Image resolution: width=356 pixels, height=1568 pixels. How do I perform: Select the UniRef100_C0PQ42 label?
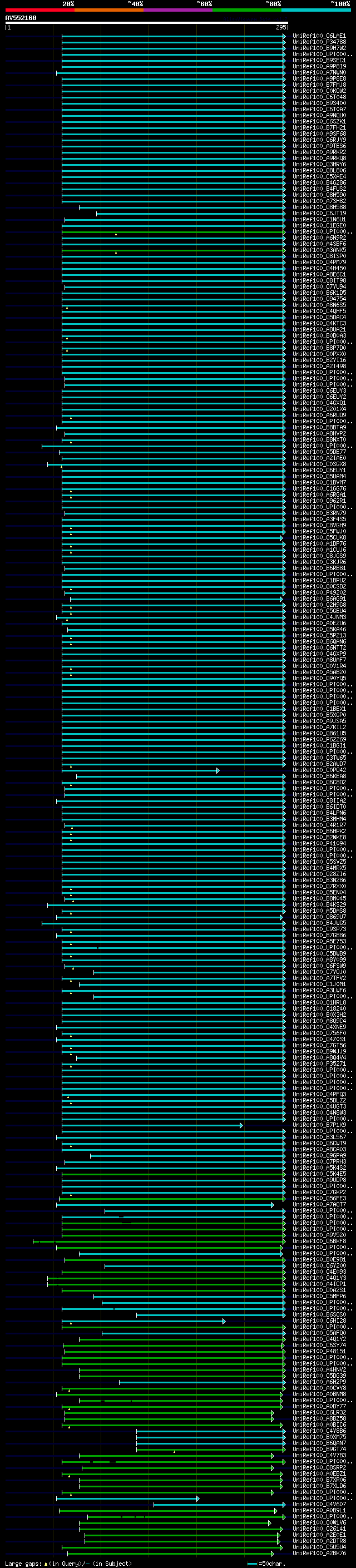[x=319, y=770]
